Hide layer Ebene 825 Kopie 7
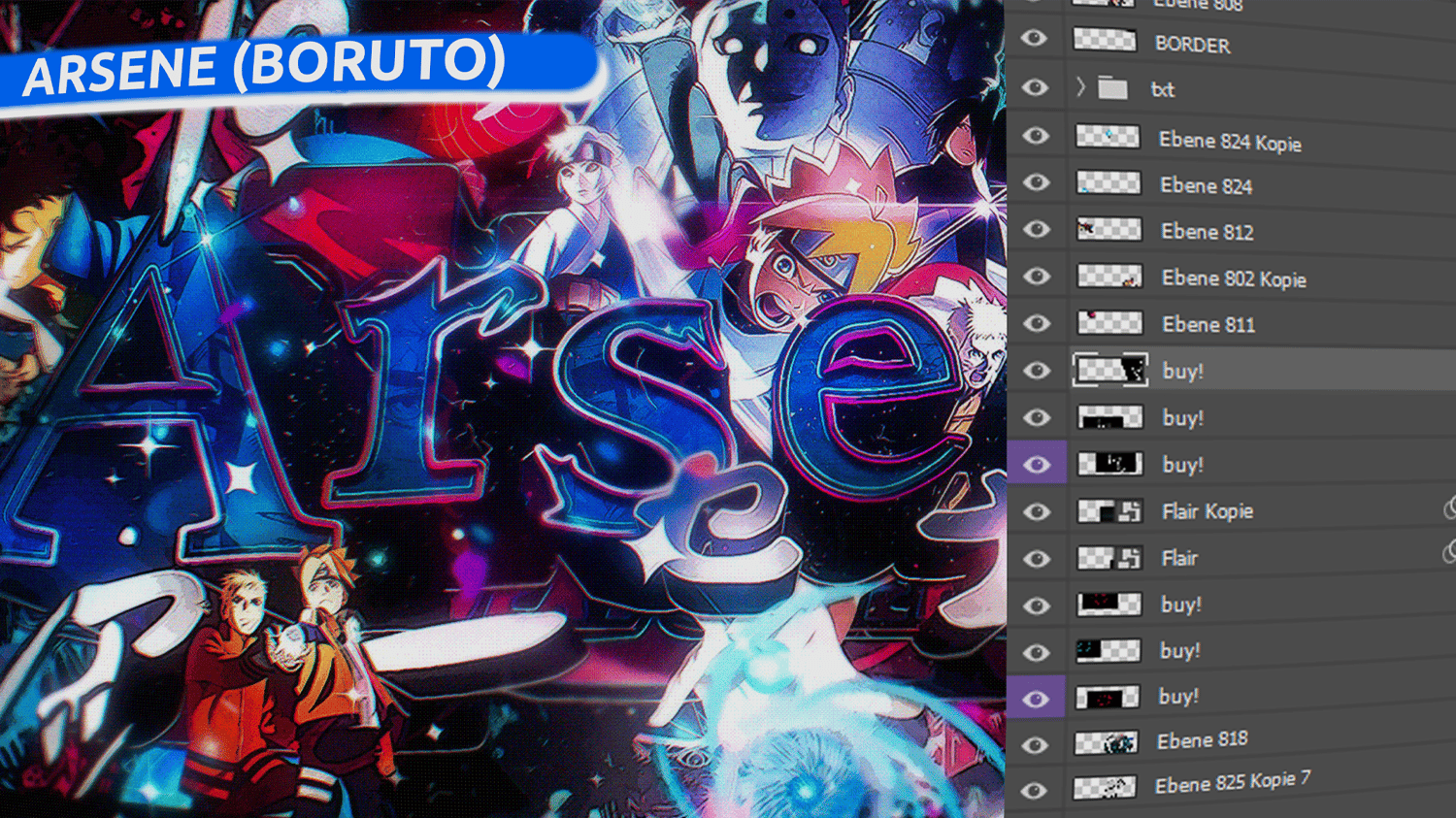This screenshot has height=818, width=1456. [x=1035, y=791]
